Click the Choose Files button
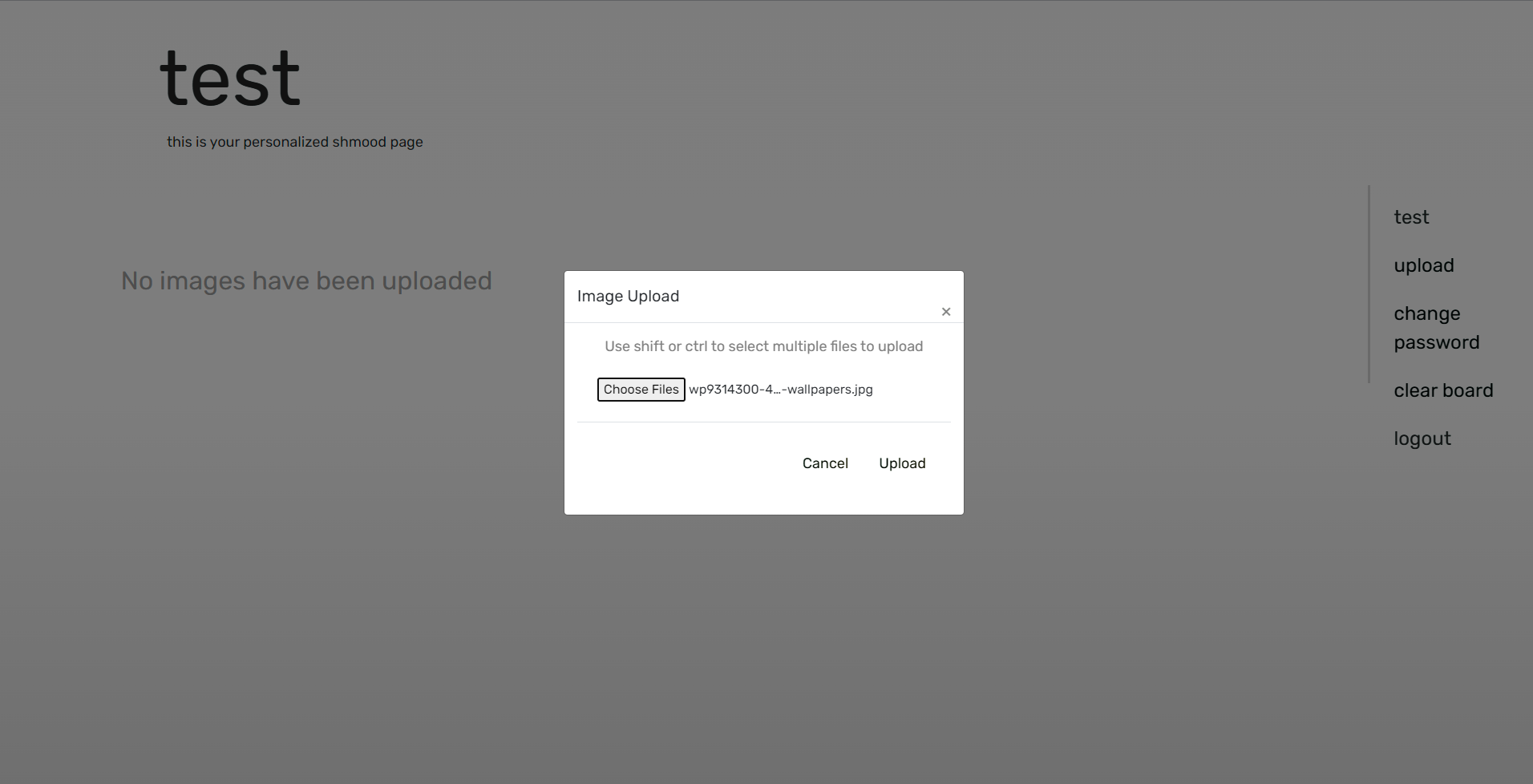Screen dimensions: 1533x784 641,390
